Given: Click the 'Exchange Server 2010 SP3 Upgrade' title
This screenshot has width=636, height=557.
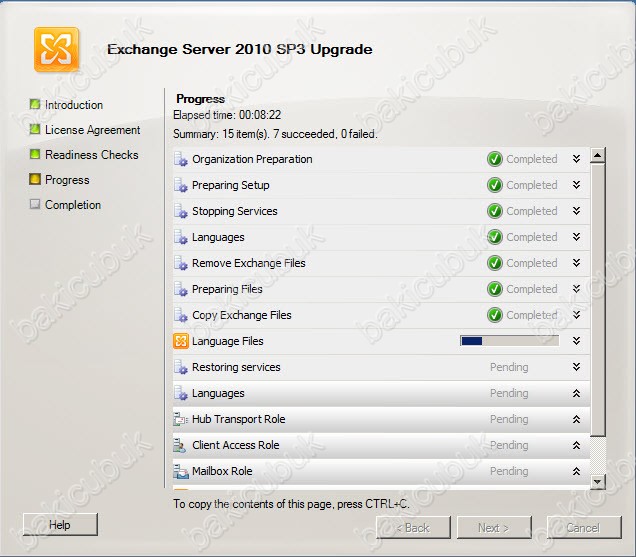Looking at the screenshot, I should pyautogui.click(x=240, y=49).
